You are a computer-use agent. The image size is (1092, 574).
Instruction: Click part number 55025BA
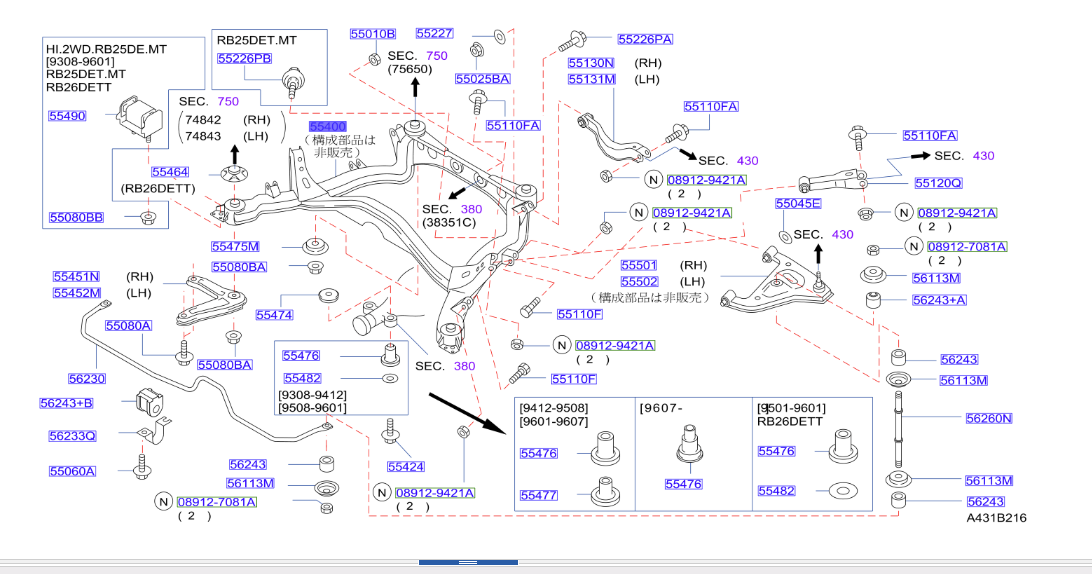[483, 79]
